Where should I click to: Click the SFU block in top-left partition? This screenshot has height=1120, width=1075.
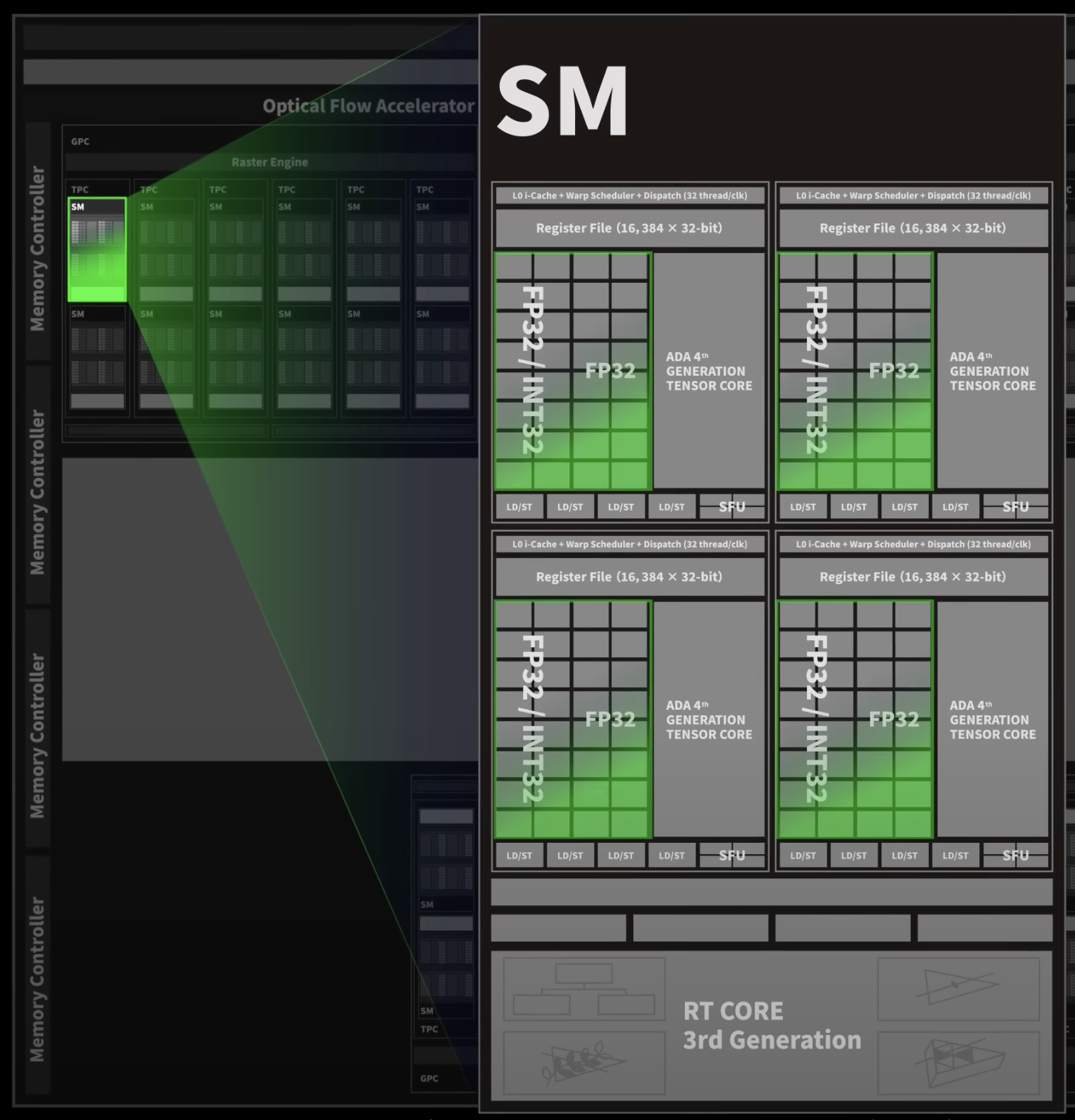(732, 507)
